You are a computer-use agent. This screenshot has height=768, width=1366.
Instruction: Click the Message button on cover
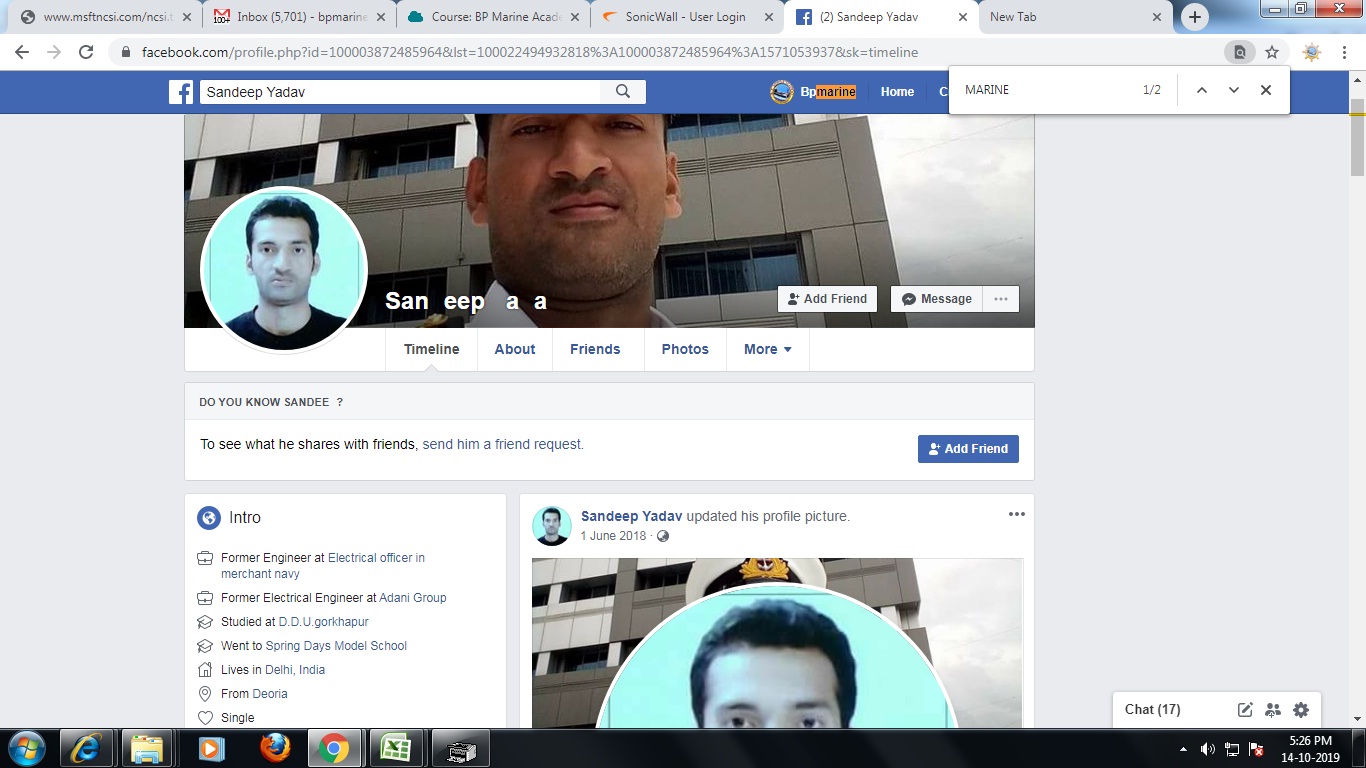pyautogui.click(x=936, y=299)
